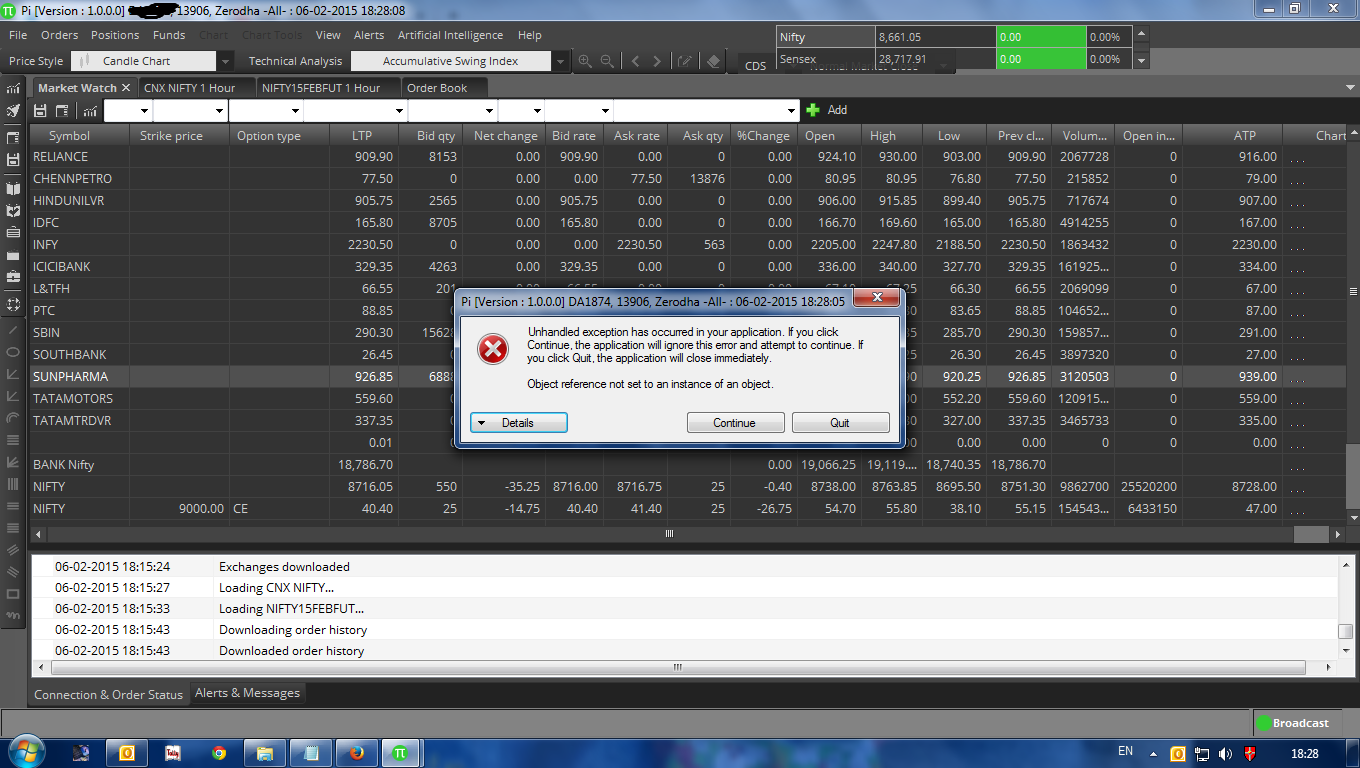Select the ellipse drawing tool in sidebar
The height and width of the screenshot is (768, 1360).
point(13,352)
